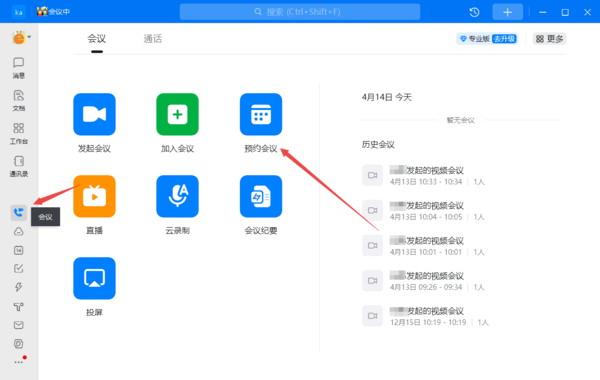Open 会议纪要 meeting minutes icon

coord(261,196)
